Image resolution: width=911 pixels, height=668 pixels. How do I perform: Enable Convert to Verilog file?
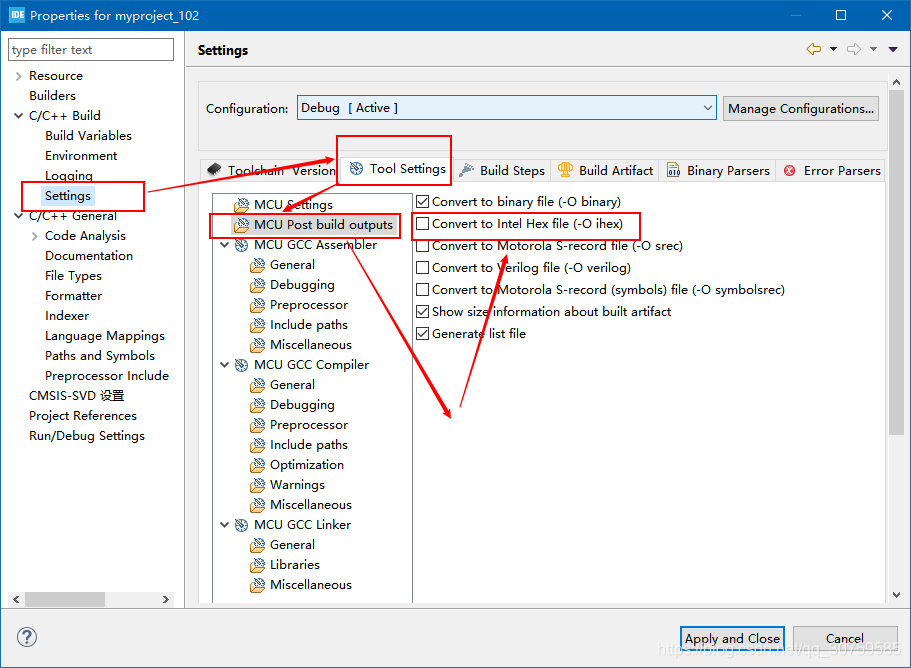tap(423, 268)
